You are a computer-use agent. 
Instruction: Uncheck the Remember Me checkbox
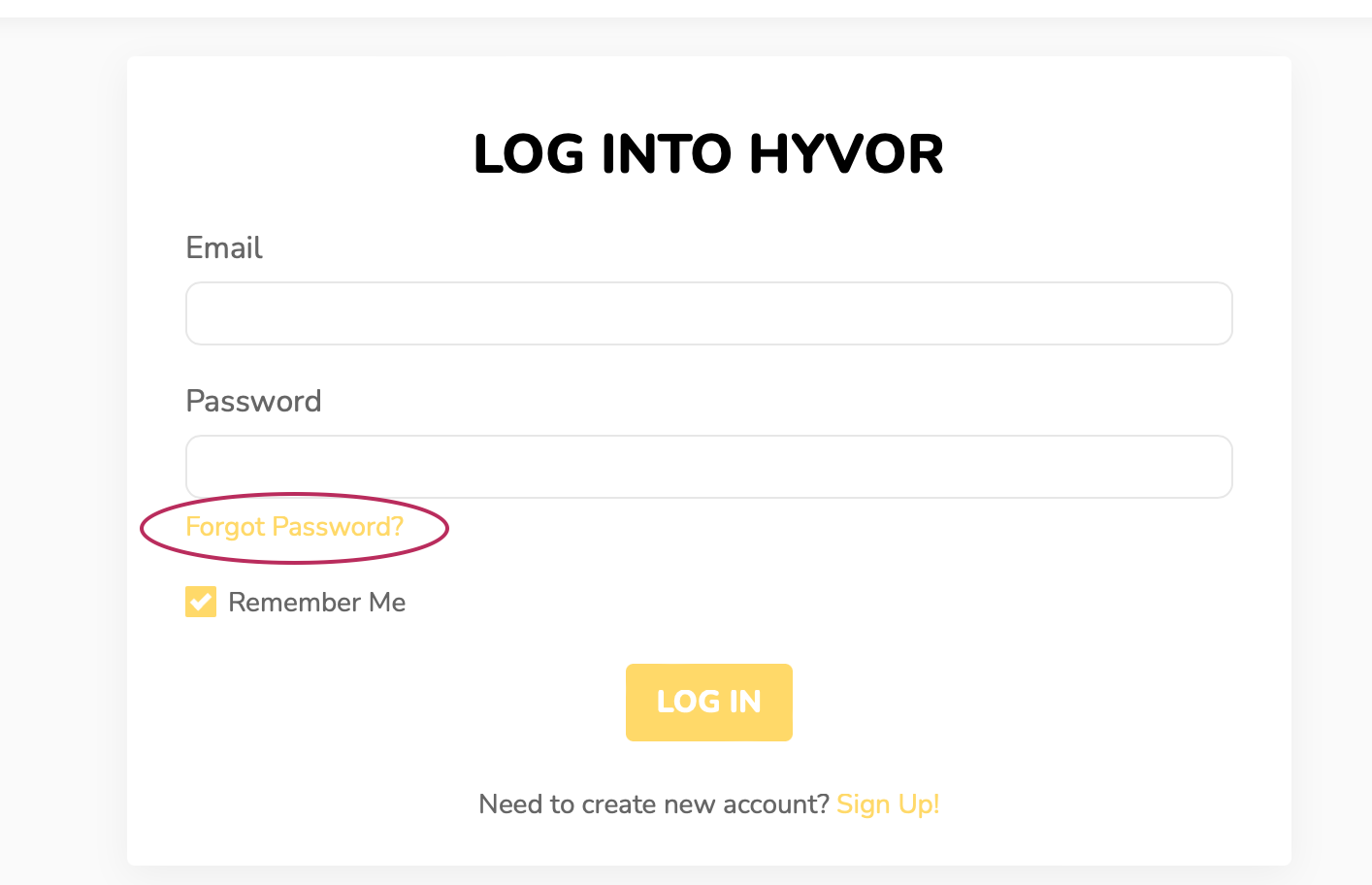click(x=201, y=602)
